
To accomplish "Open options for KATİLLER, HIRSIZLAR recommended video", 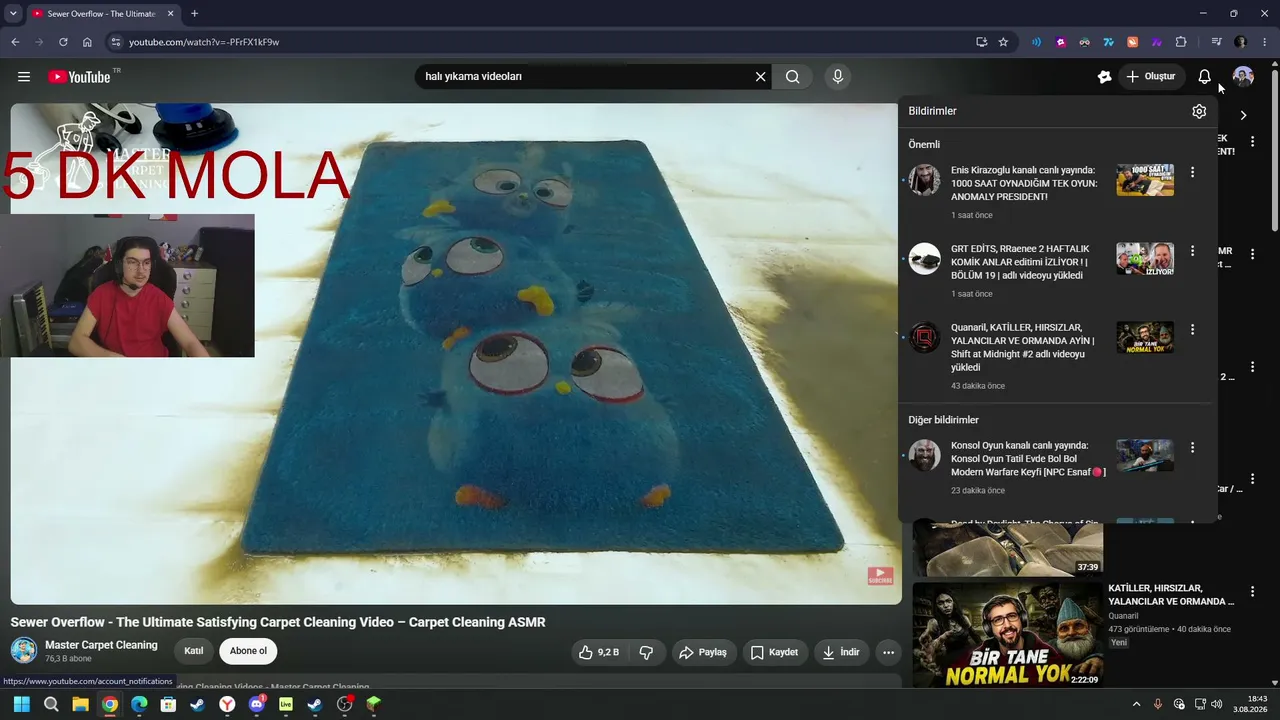I will [x=1252, y=594].
